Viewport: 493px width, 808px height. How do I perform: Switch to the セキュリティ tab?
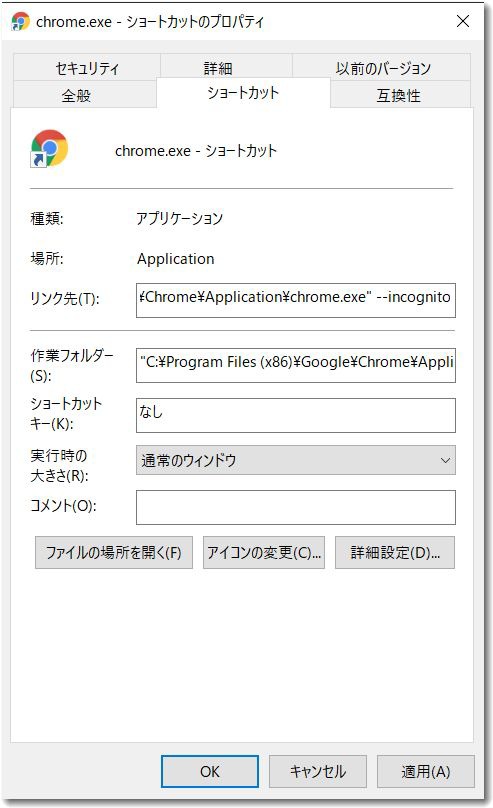[87, 68]
